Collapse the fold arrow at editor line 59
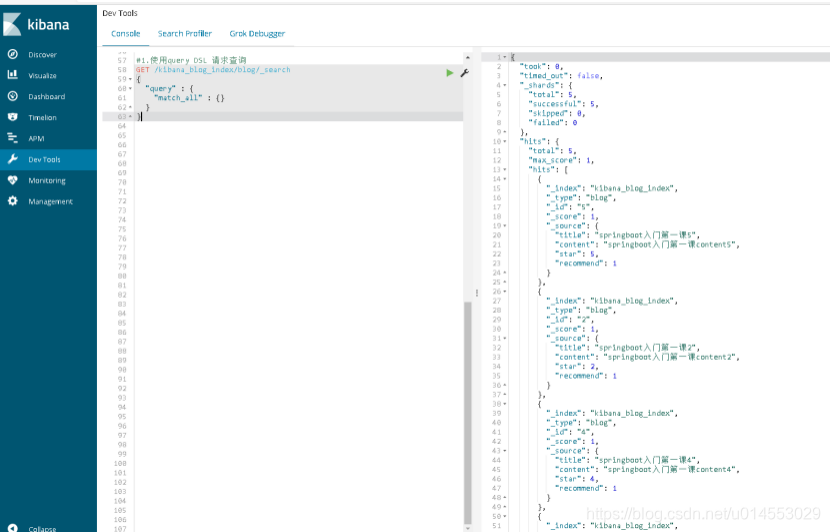 coord(130,79)
